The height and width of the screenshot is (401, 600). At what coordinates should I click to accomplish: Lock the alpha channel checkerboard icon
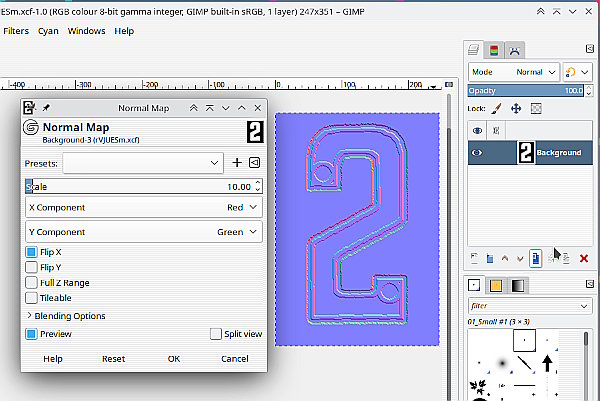click(535, 108)
